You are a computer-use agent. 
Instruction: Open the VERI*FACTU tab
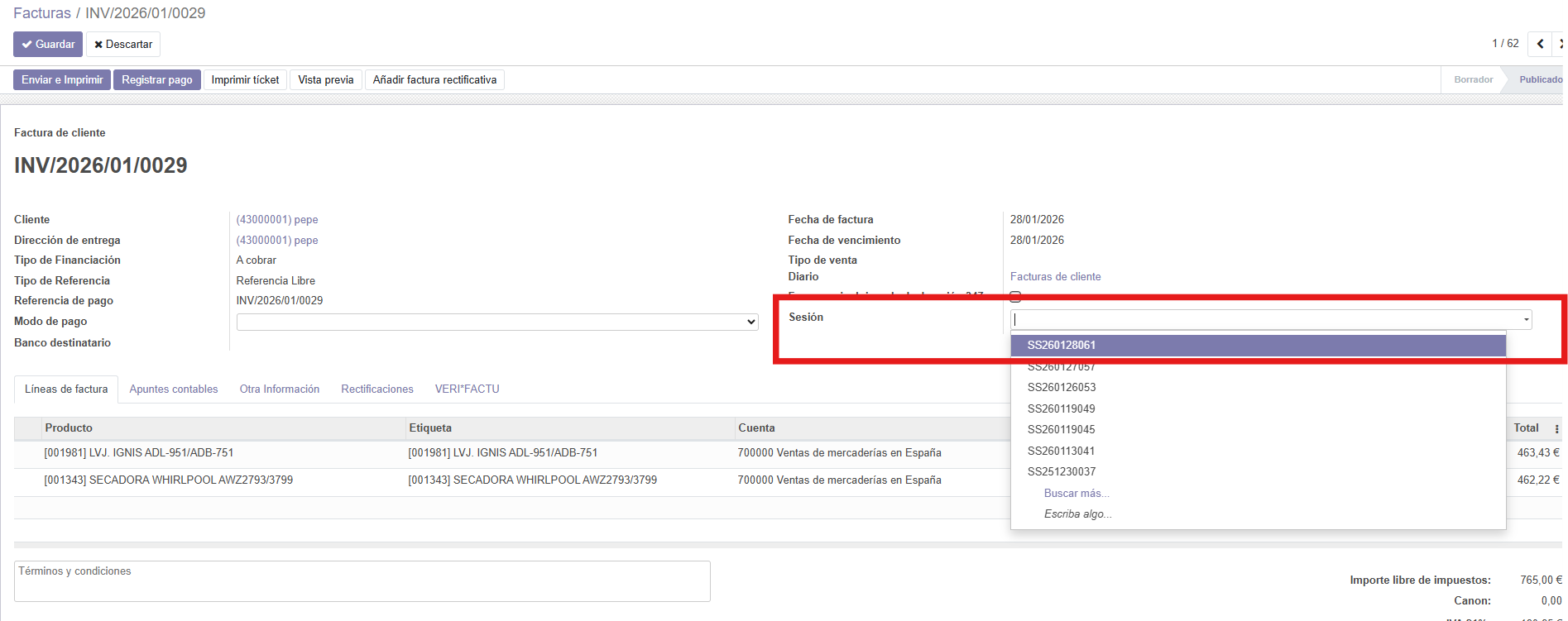(x=467, y=389)
